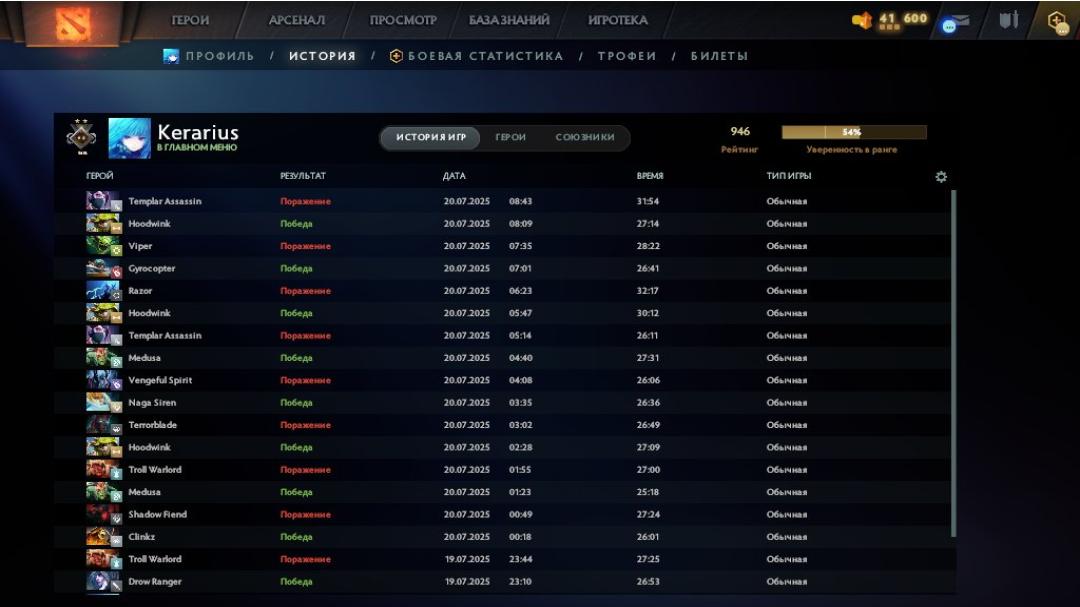Click the ТИП ИГРЫ column header
1080x607 pixels.
coord(789,176)
